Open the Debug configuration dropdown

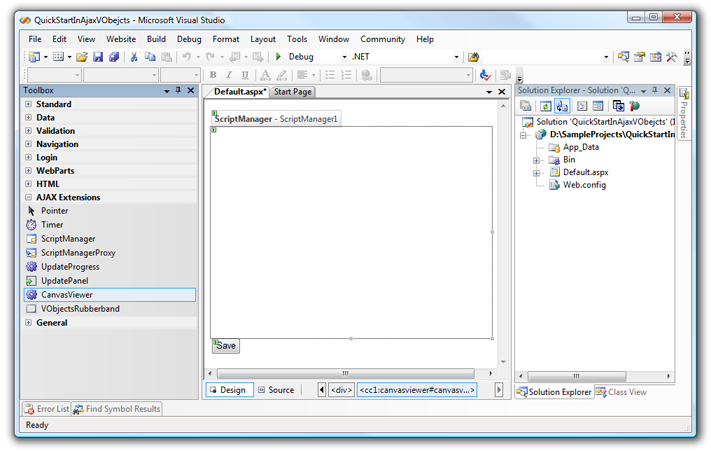pyautogui.click(x=344, y=57)
